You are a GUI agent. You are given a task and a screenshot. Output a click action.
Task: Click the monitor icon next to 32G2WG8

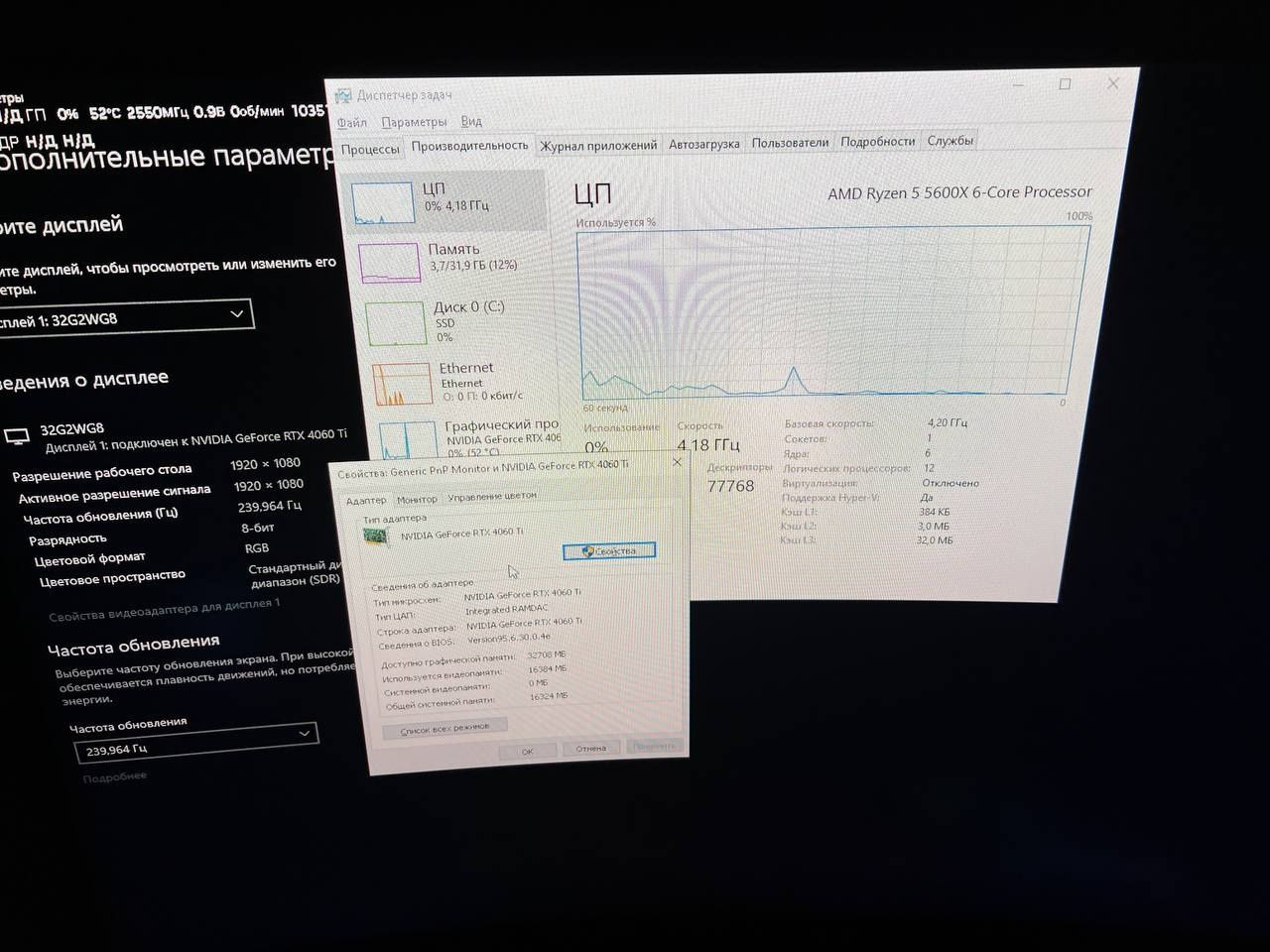(x=17, y=437)
